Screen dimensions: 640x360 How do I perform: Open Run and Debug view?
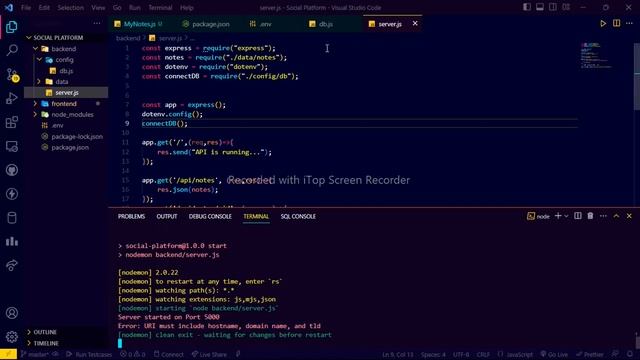[12, 98]
